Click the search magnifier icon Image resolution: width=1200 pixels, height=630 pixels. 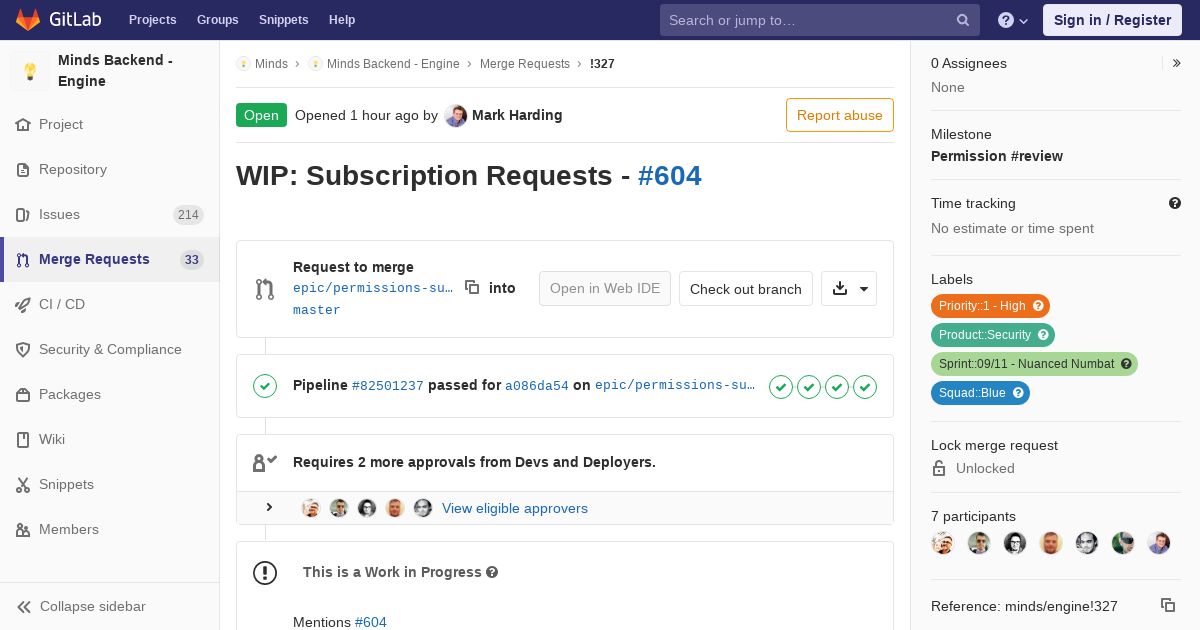(x=962, y=20)
